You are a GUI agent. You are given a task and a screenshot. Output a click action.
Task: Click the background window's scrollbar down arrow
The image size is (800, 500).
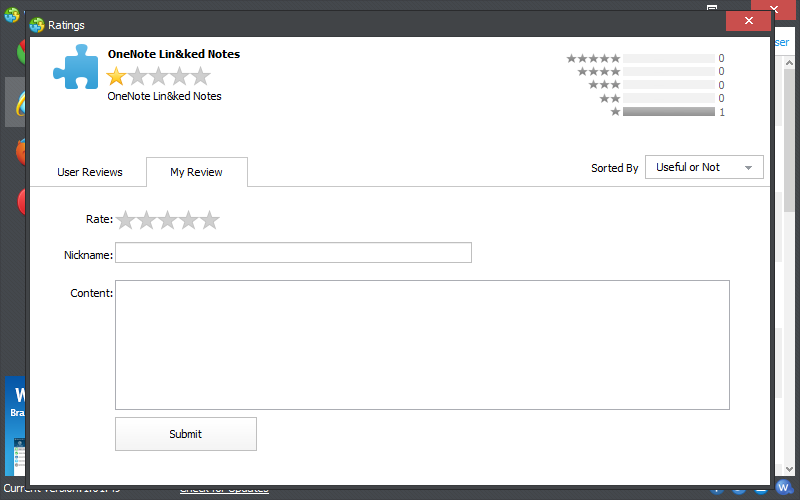(x=789, y=469)
